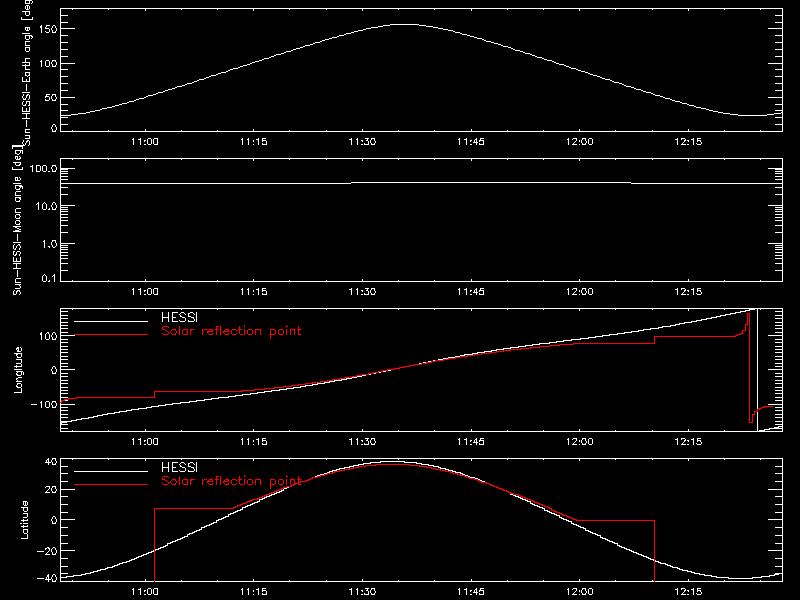Click the "Sun-HESSI-Earth angle [deg]" axis label
This screenshot has height=600, width=800.
tap(27, 73)
